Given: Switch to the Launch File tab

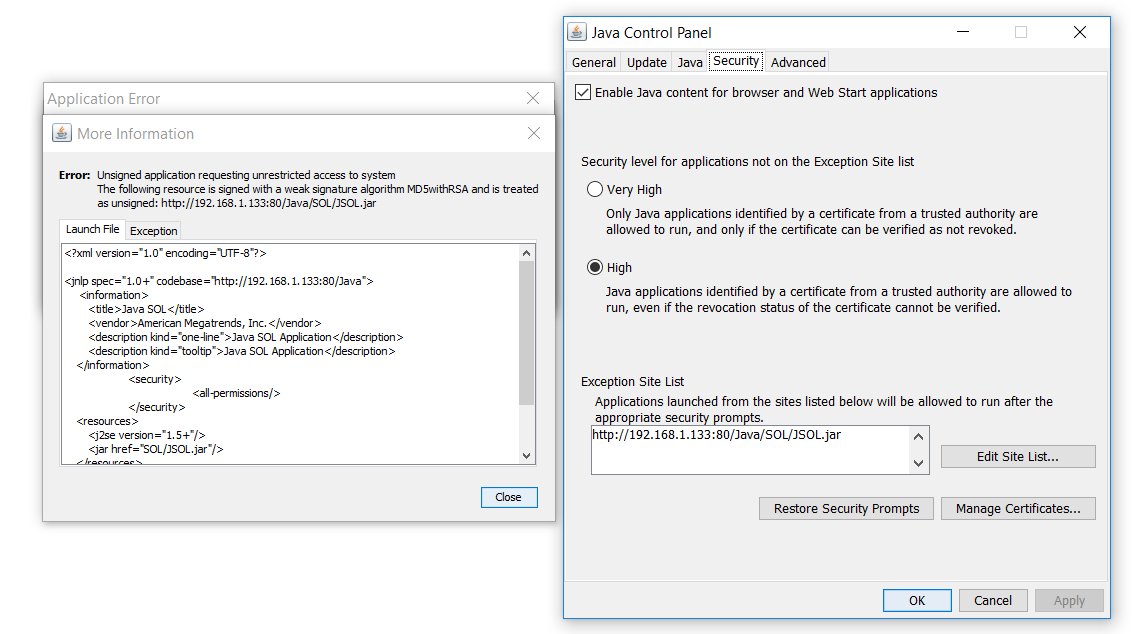Looking at the screenshot, I should (x=92, y=229).
